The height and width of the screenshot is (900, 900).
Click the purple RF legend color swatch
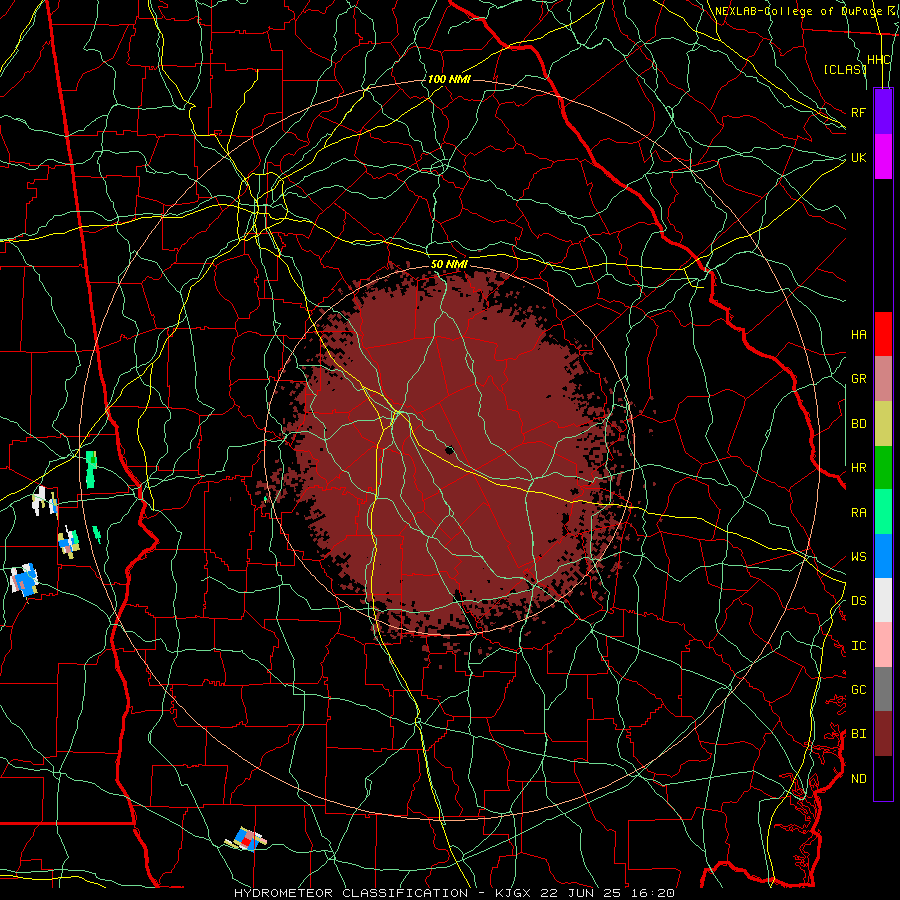[x=883, y=112]
